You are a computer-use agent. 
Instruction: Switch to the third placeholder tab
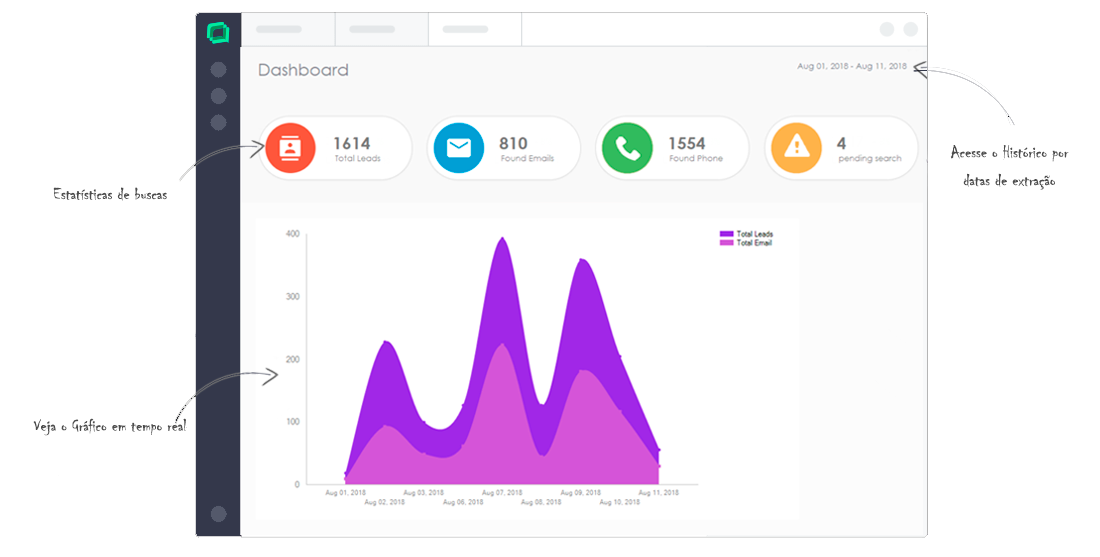click(x=475, y=29)
